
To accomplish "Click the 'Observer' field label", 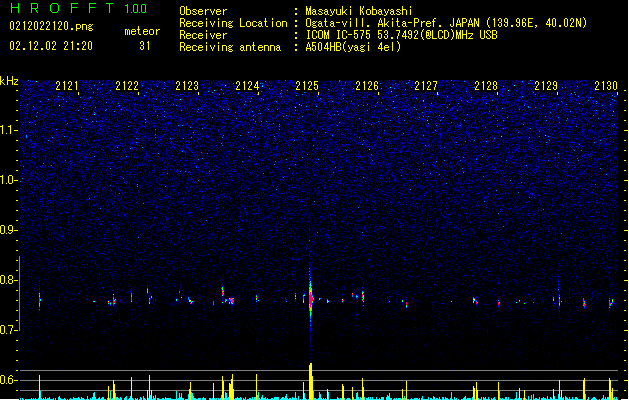I will [203, 11].
